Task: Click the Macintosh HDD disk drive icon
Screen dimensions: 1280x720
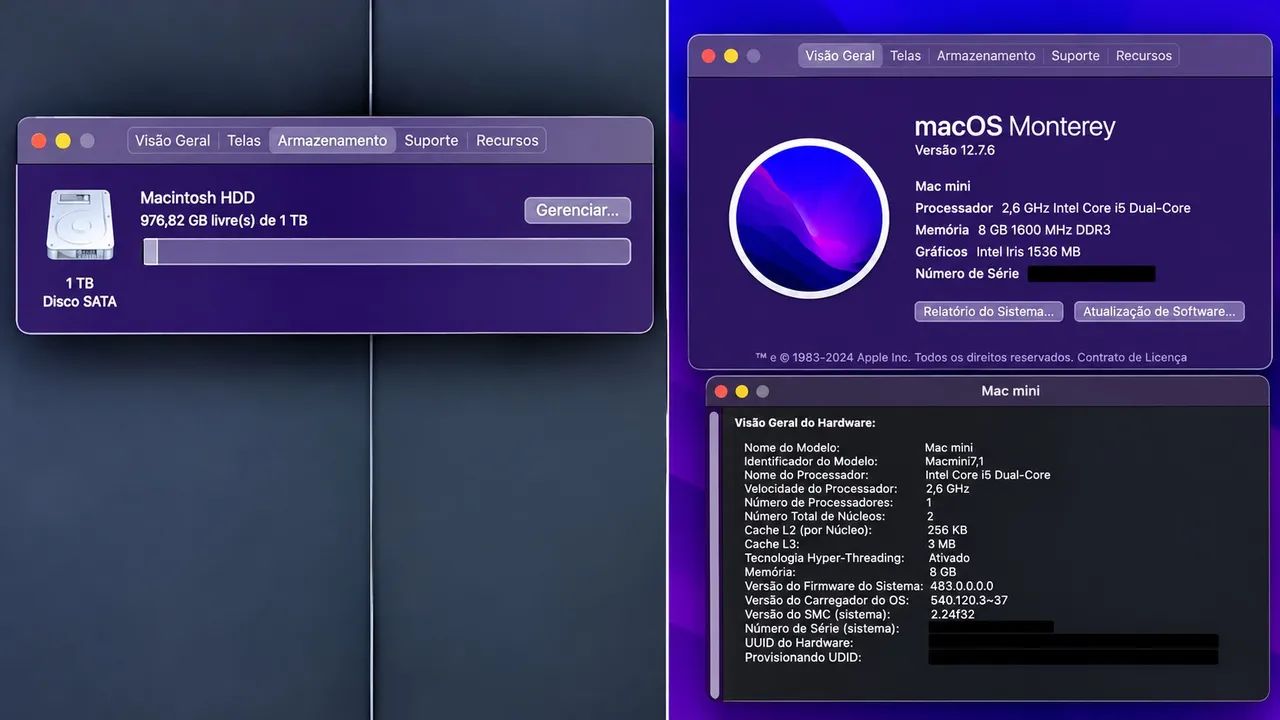Action: [x=80, y=227]
